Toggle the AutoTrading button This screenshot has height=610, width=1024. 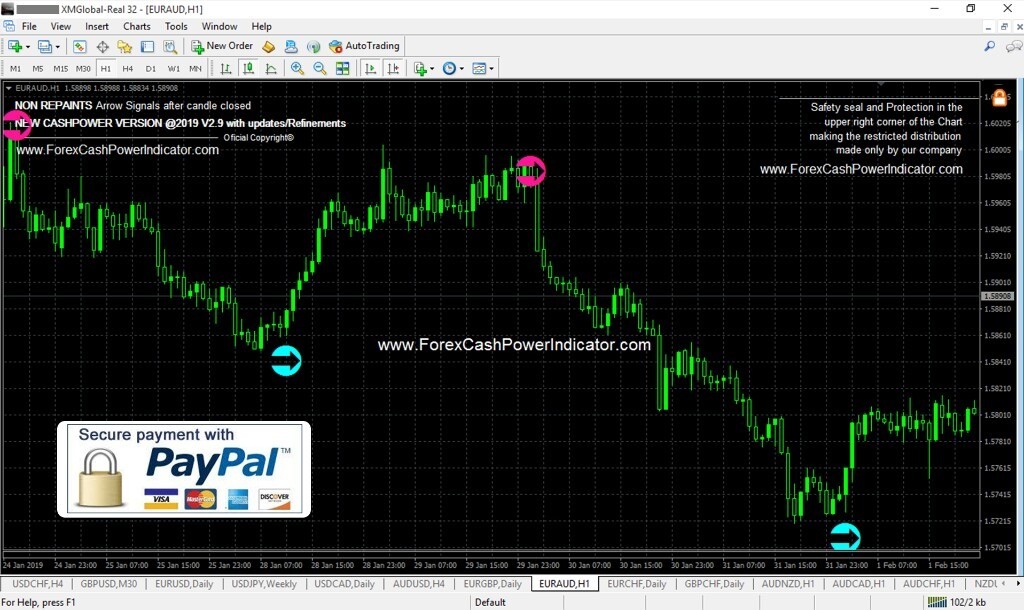point(364,46)
